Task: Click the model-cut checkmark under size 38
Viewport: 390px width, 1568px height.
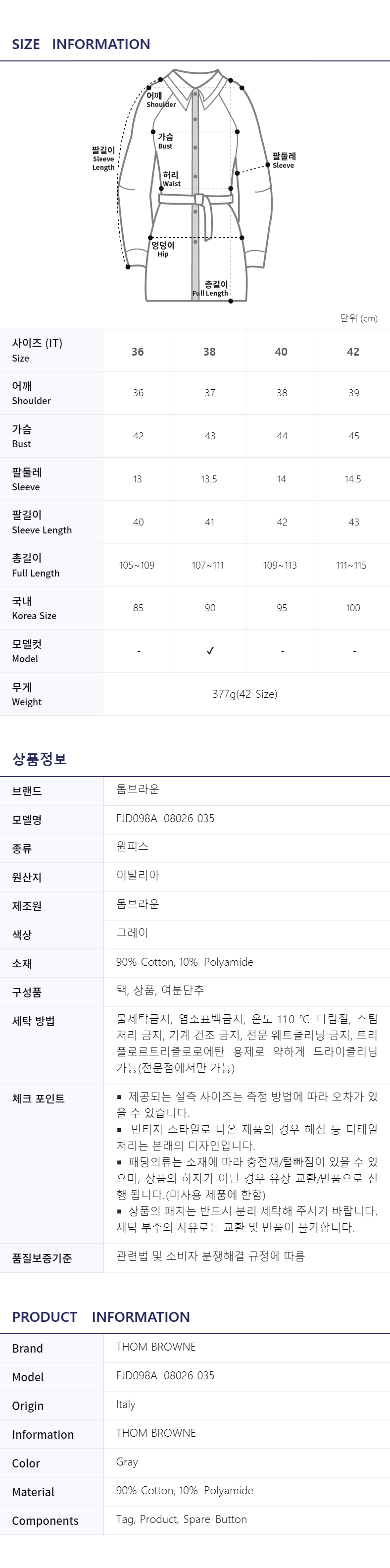Action: 210,651
